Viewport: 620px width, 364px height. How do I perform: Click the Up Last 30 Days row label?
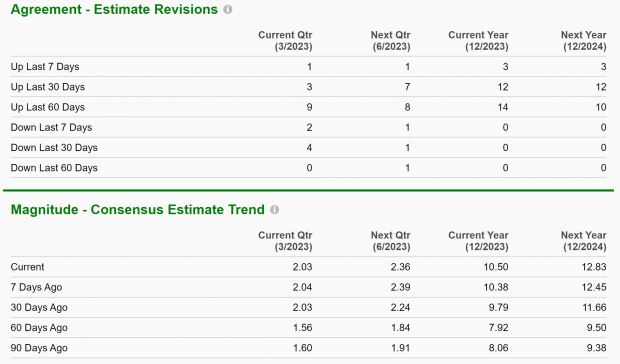(48, 87)
